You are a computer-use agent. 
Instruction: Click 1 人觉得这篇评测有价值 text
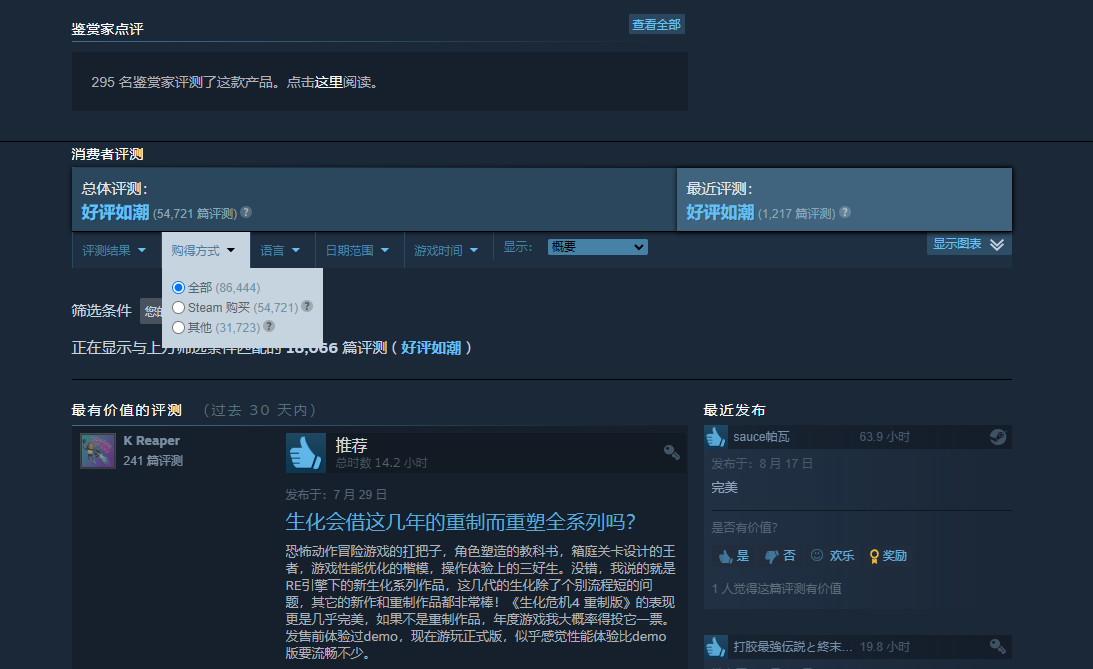[777, 589]
